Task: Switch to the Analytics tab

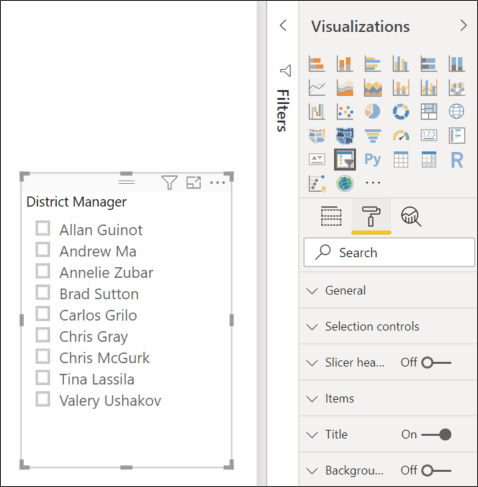Action: point(411,216)
